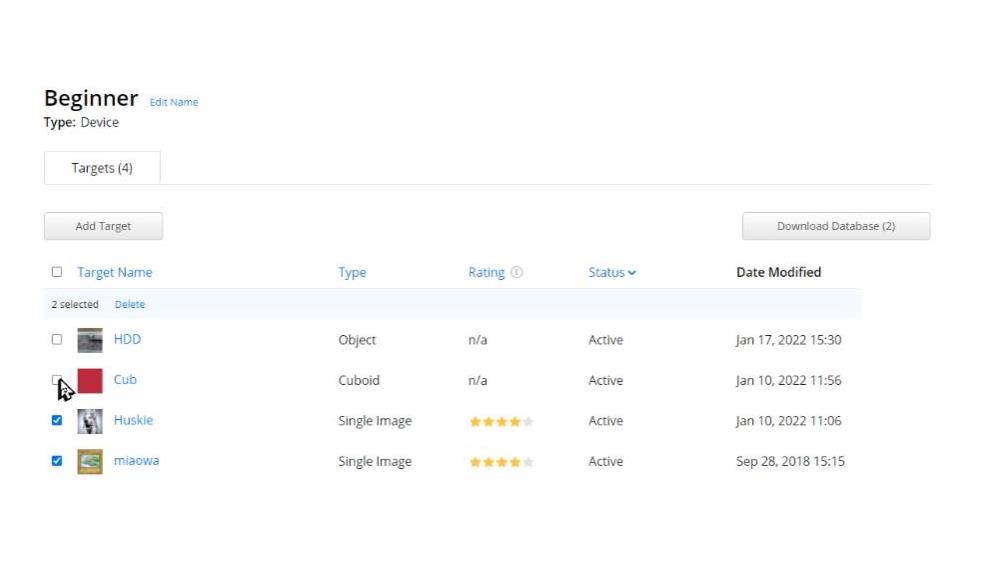The height and width of the screenshot is (562, 1000).
Task: Open the Cub target name link
Action: [125, 380]
